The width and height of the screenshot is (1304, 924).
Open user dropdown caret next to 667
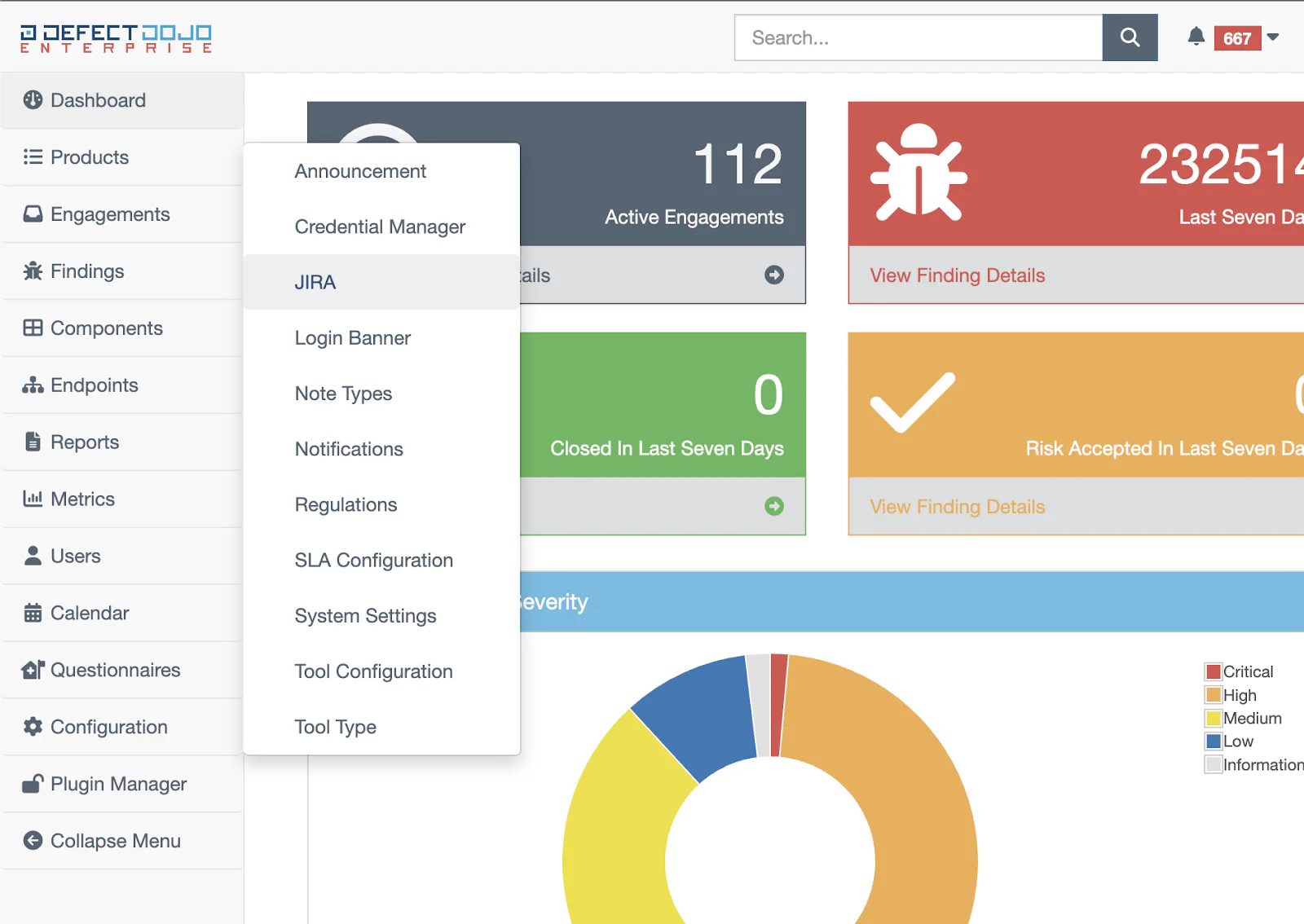click(x=1273, y=37)
